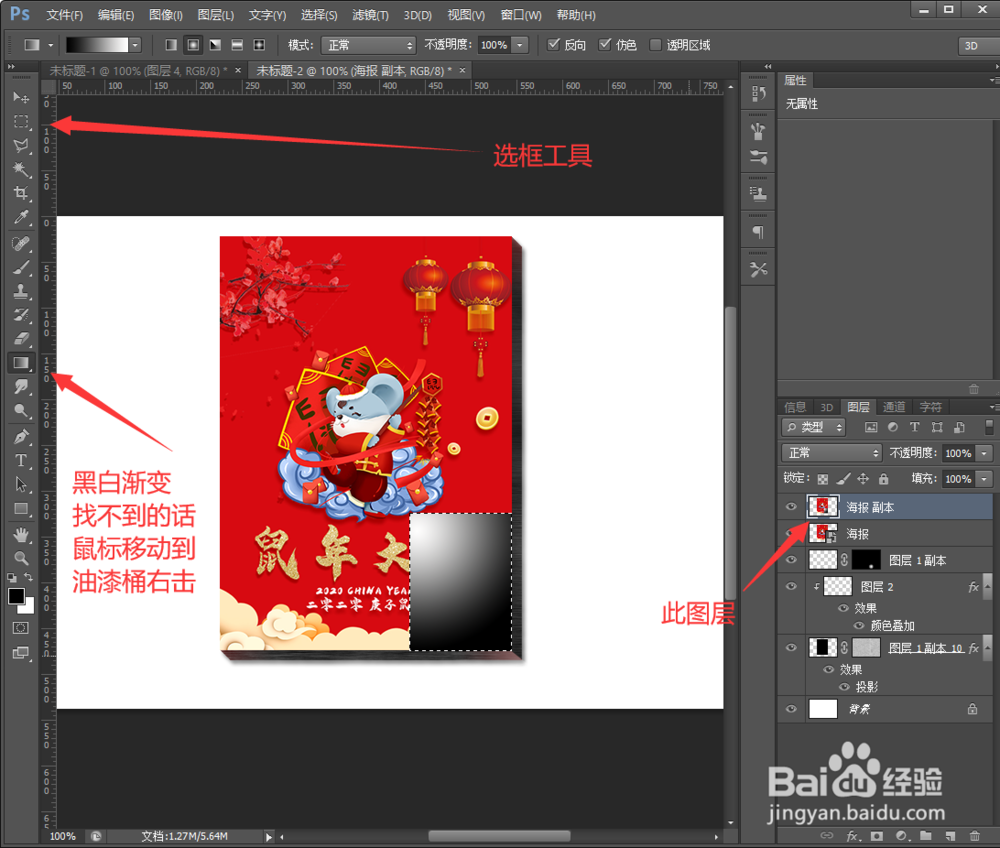Open the 模式 mode dropdown
The height and width of the screenshot is (848, 1000).
click(368, 45)
